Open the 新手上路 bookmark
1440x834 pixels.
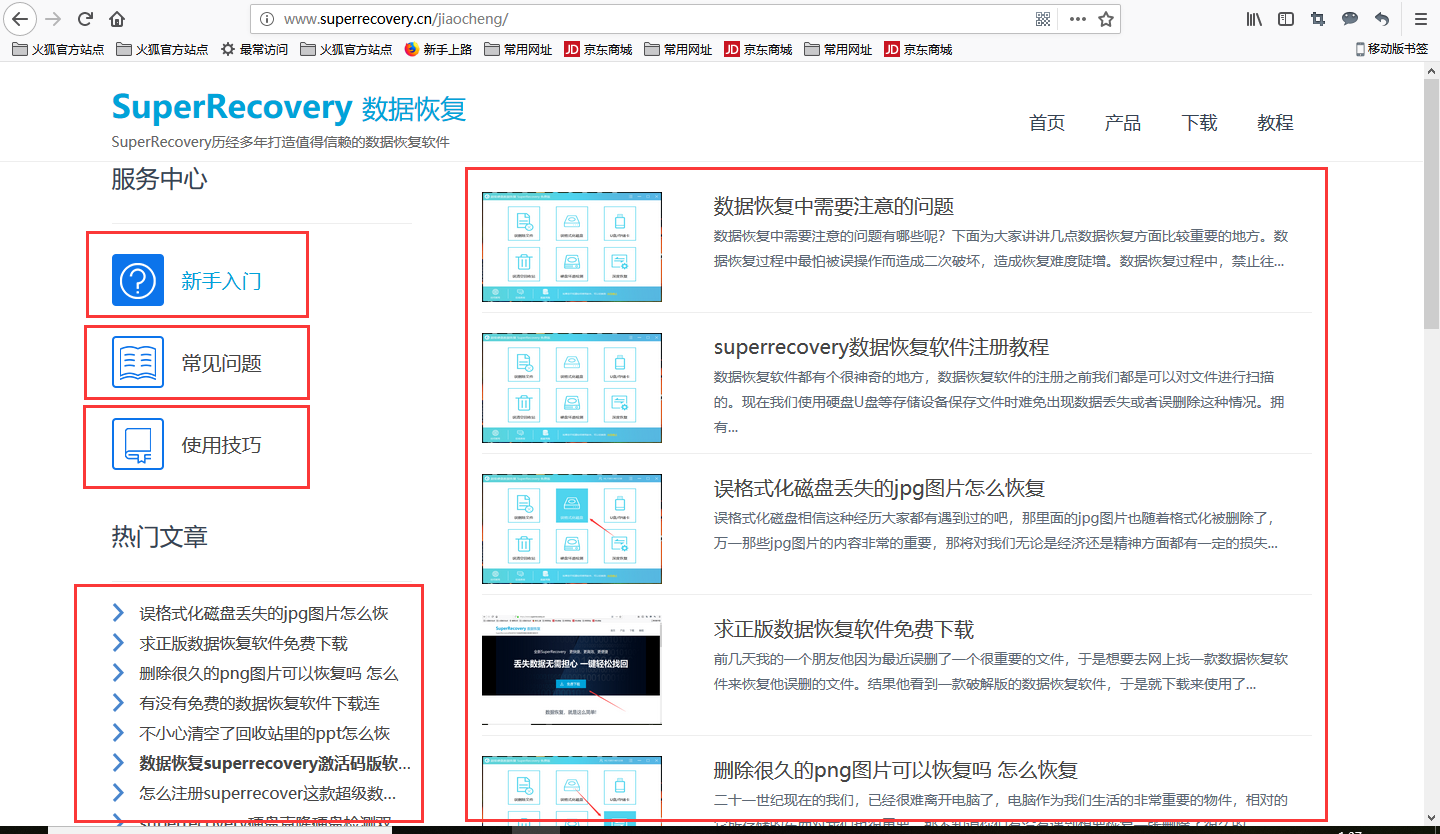[438, 49]
